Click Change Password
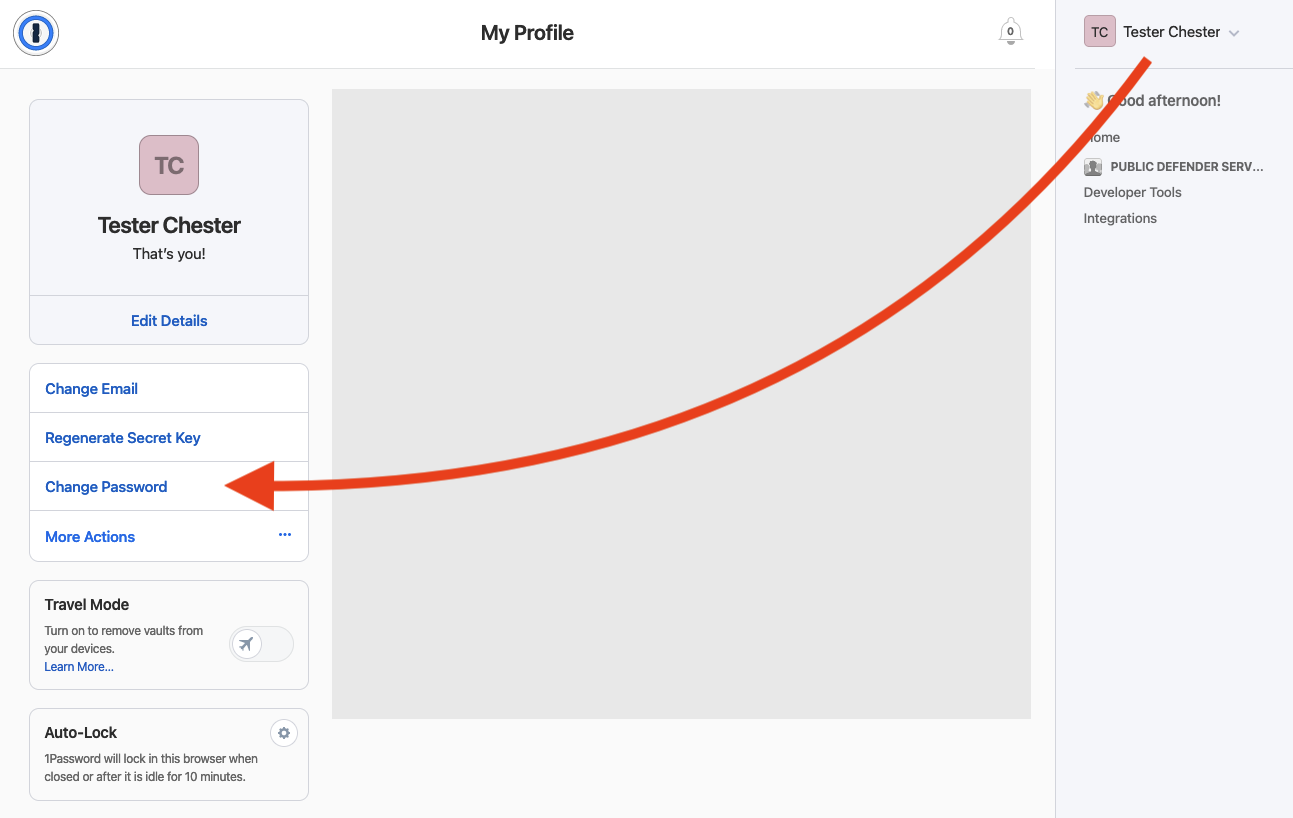 106,487
